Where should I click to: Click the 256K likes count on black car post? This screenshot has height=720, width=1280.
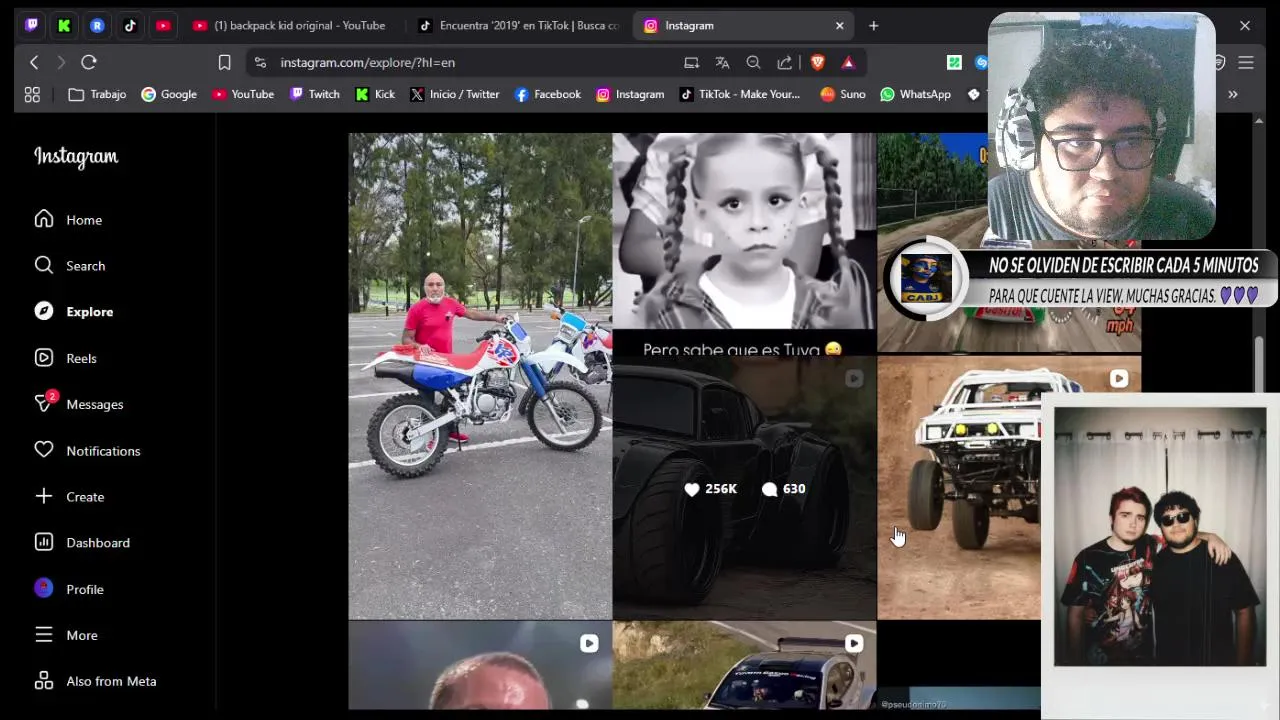[710, 489]
